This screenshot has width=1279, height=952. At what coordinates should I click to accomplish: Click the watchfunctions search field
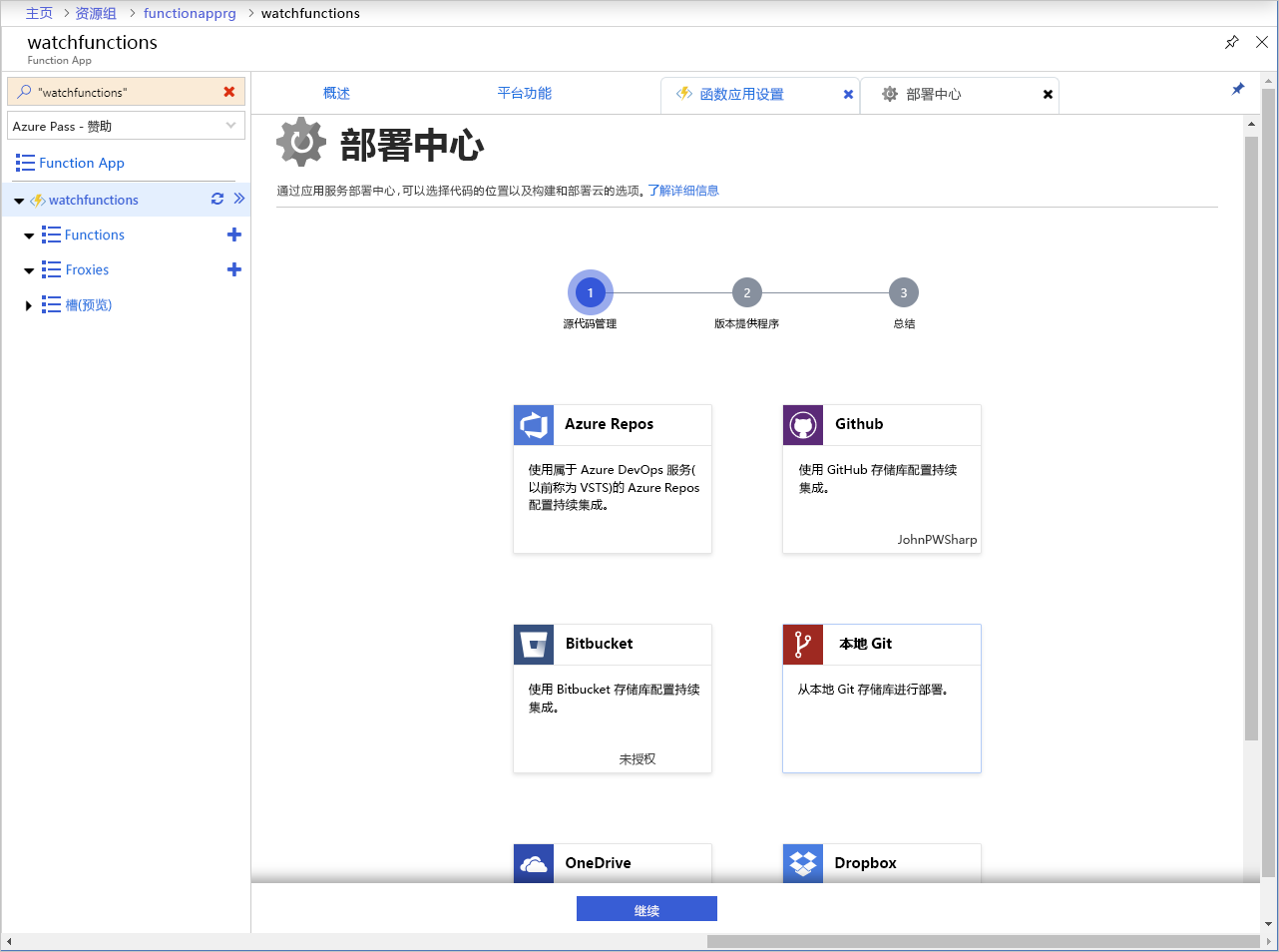(x=126, y=92)
